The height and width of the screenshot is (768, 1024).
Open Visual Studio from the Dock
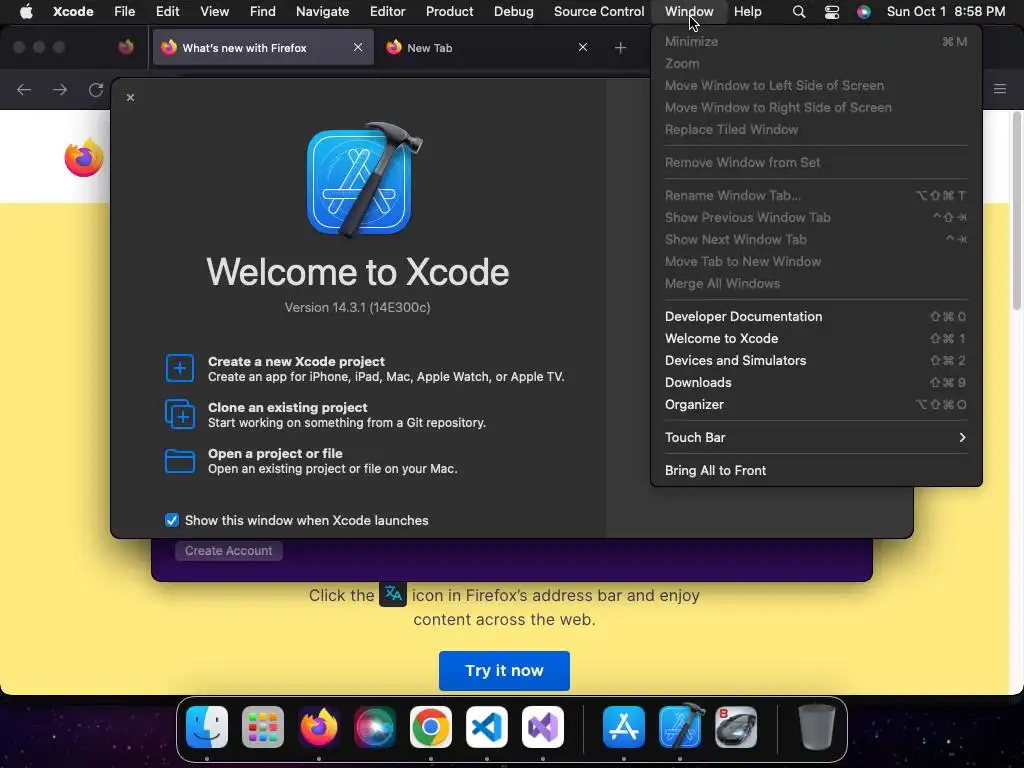[x=543, y=727]
